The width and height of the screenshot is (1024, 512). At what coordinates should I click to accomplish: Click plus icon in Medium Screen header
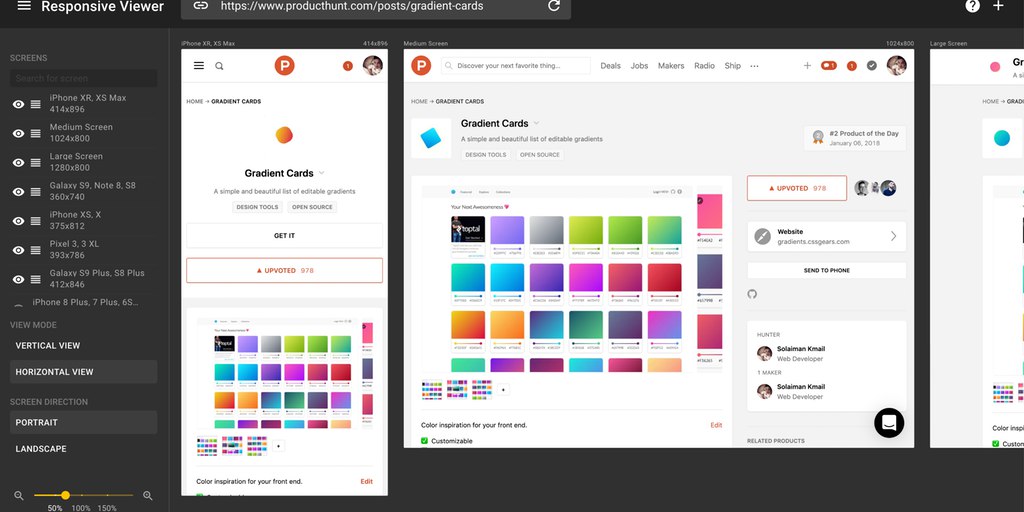click(807, 65)
